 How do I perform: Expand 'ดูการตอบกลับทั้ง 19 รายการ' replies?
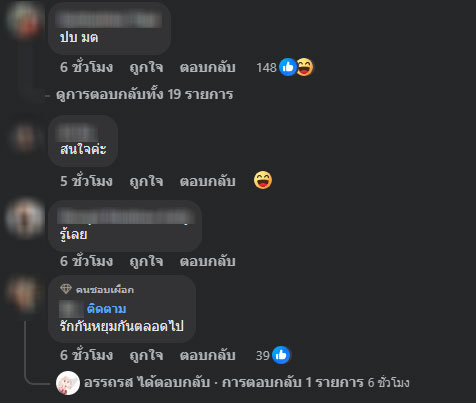[x=144, y=94]
